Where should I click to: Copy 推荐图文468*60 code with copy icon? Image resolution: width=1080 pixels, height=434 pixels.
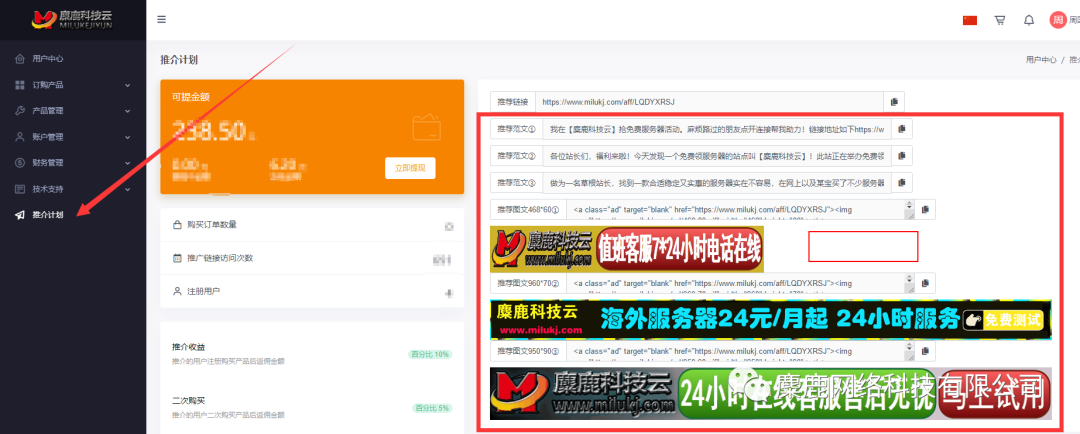pos(925,209)
